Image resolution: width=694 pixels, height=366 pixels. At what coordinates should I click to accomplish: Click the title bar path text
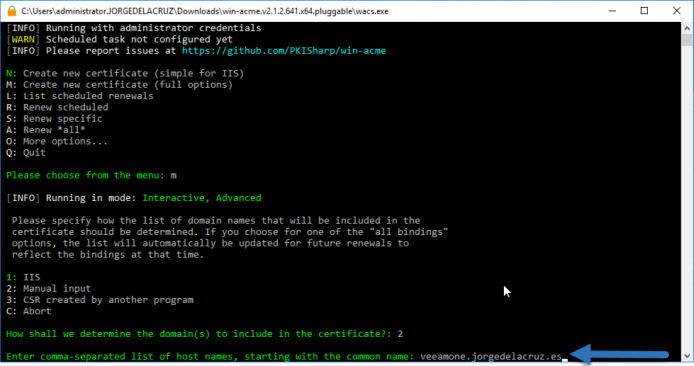point(204,11)
